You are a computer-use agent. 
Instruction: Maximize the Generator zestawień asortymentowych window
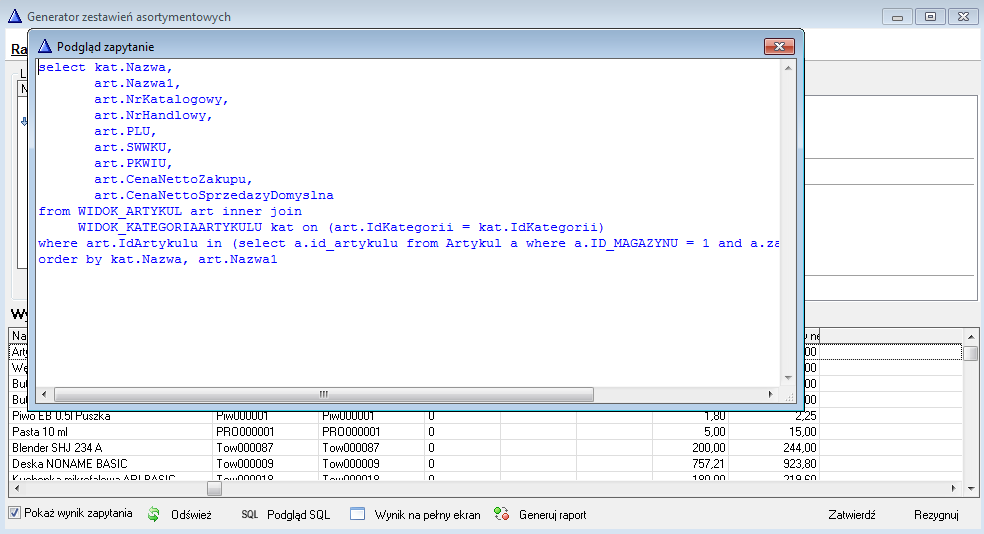pos(930,17)
